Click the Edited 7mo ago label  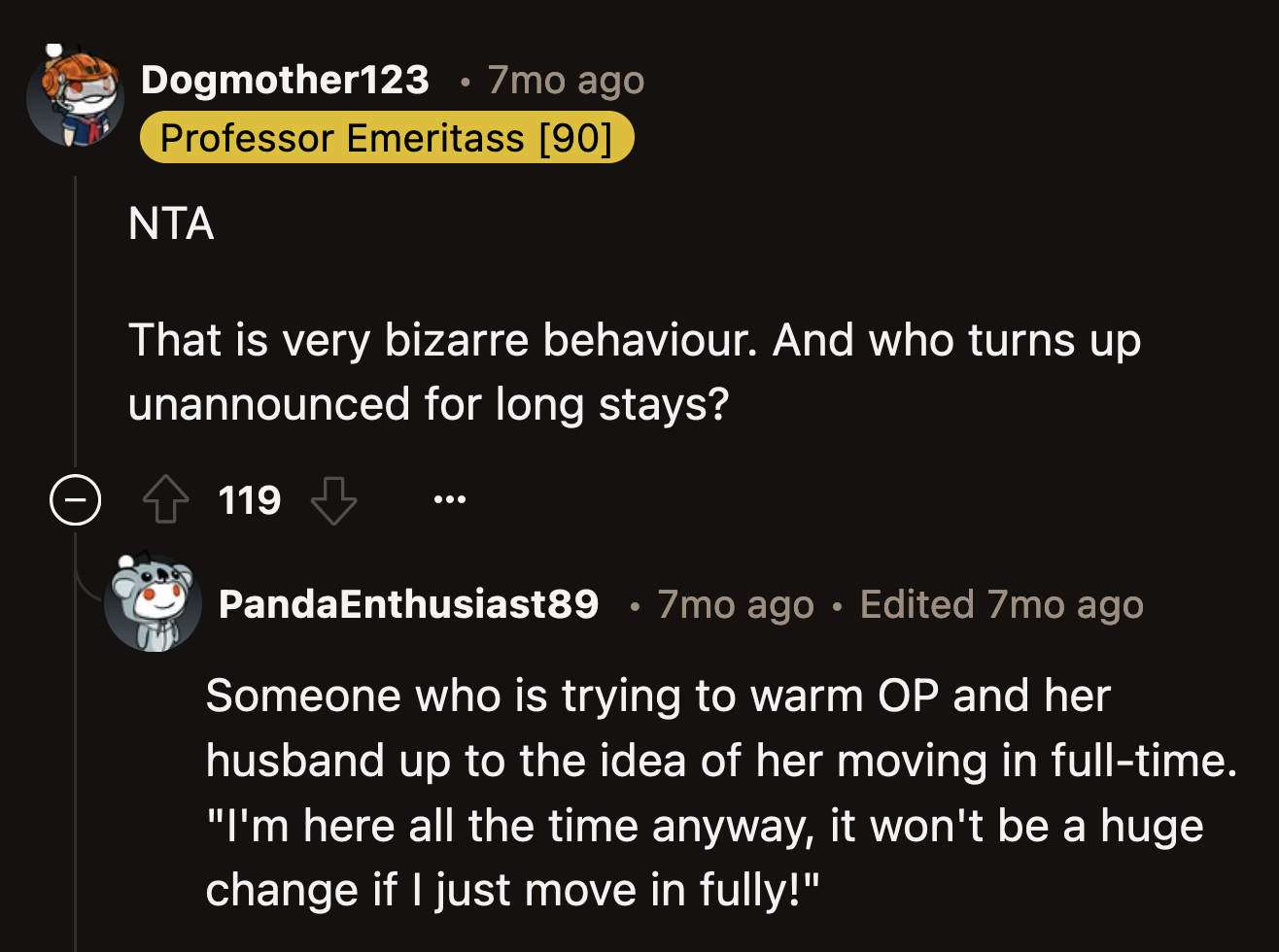point(1000,603)
